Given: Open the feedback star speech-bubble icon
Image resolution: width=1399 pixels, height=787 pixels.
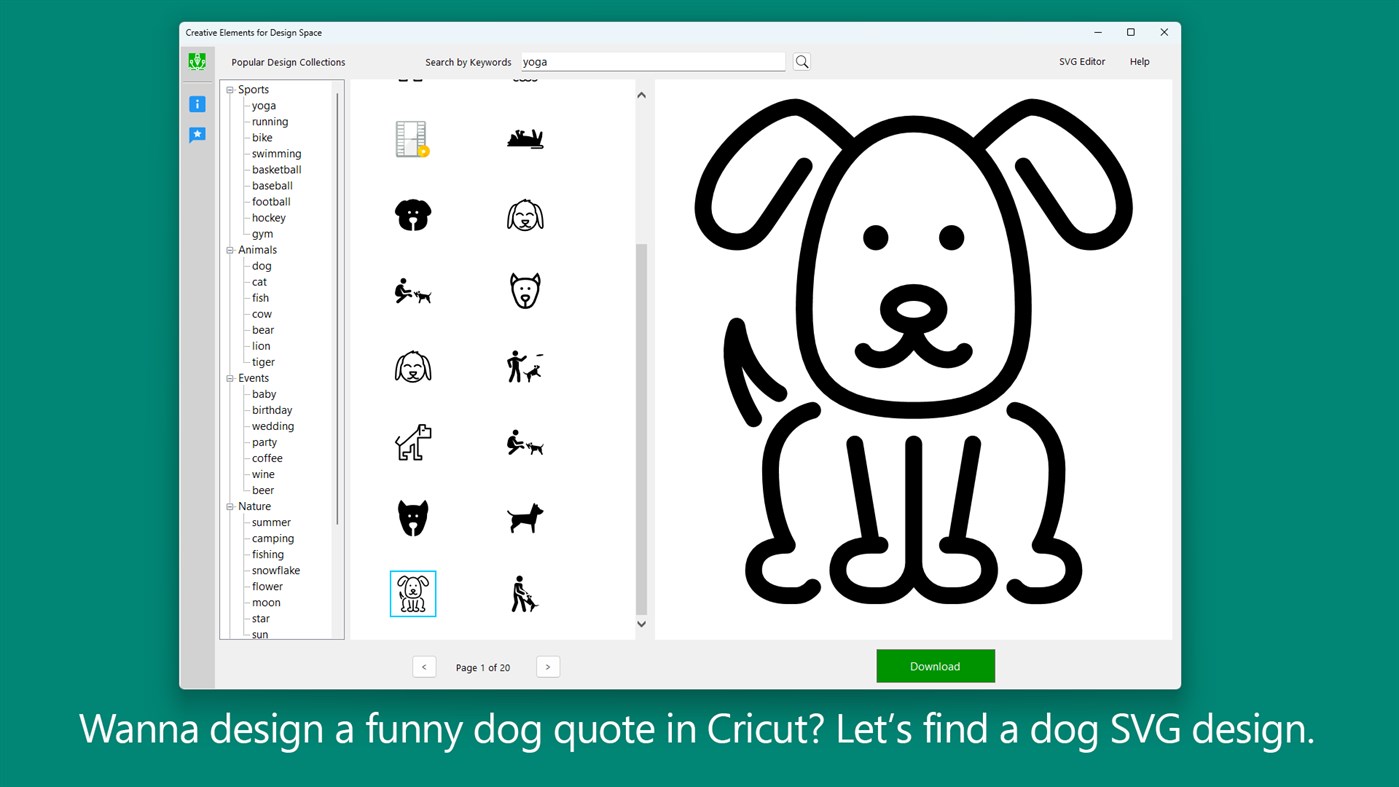Looking at the screenshot, I should coord(197,134).
